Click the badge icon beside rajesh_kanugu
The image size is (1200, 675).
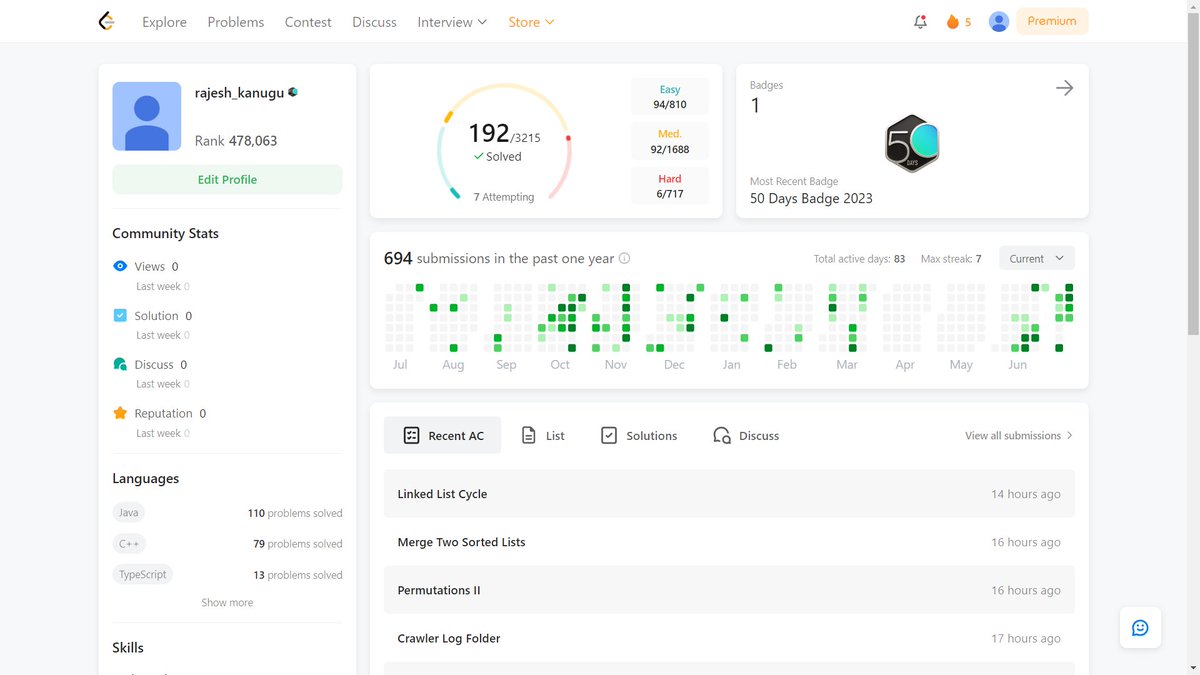pos(293,92)
